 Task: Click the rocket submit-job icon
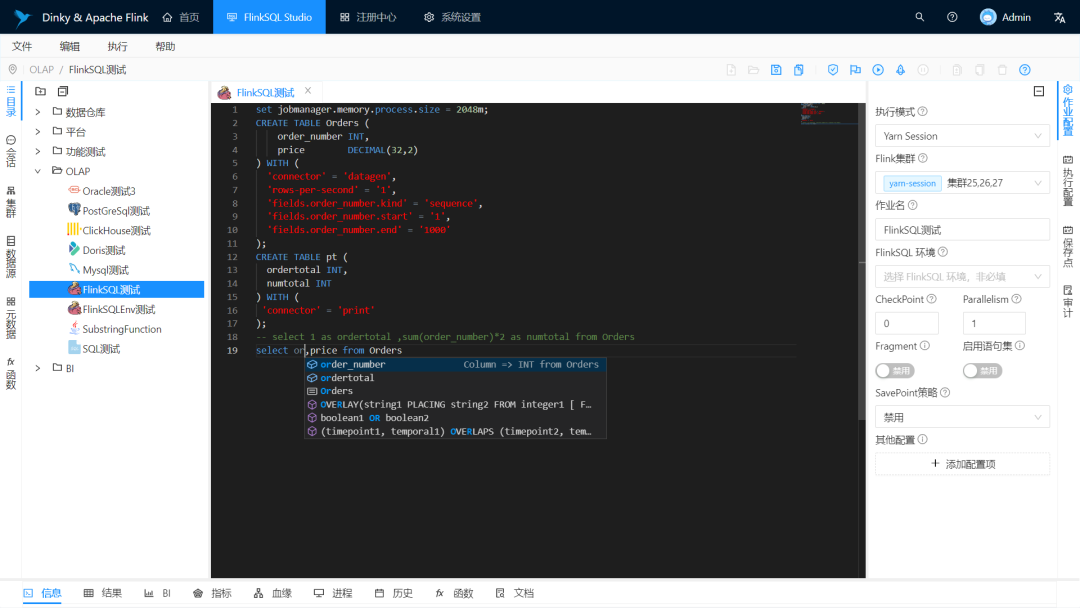(x=900, y=70)
